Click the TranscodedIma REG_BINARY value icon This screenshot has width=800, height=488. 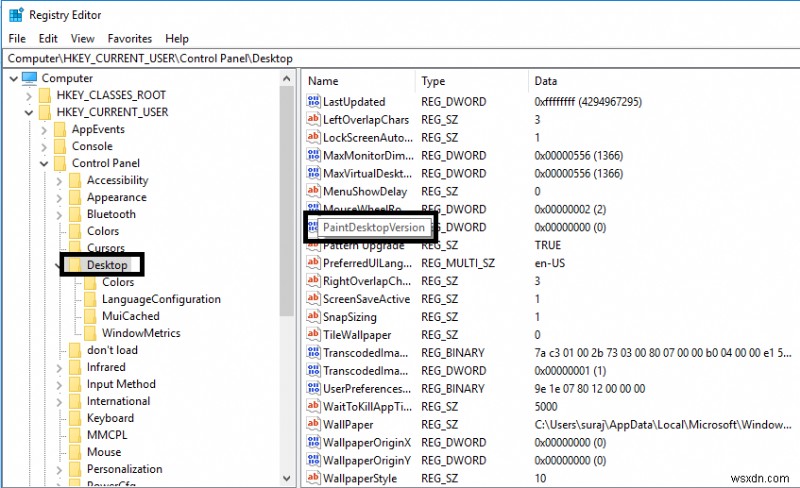pyautogui.click(x=313, y=352)
